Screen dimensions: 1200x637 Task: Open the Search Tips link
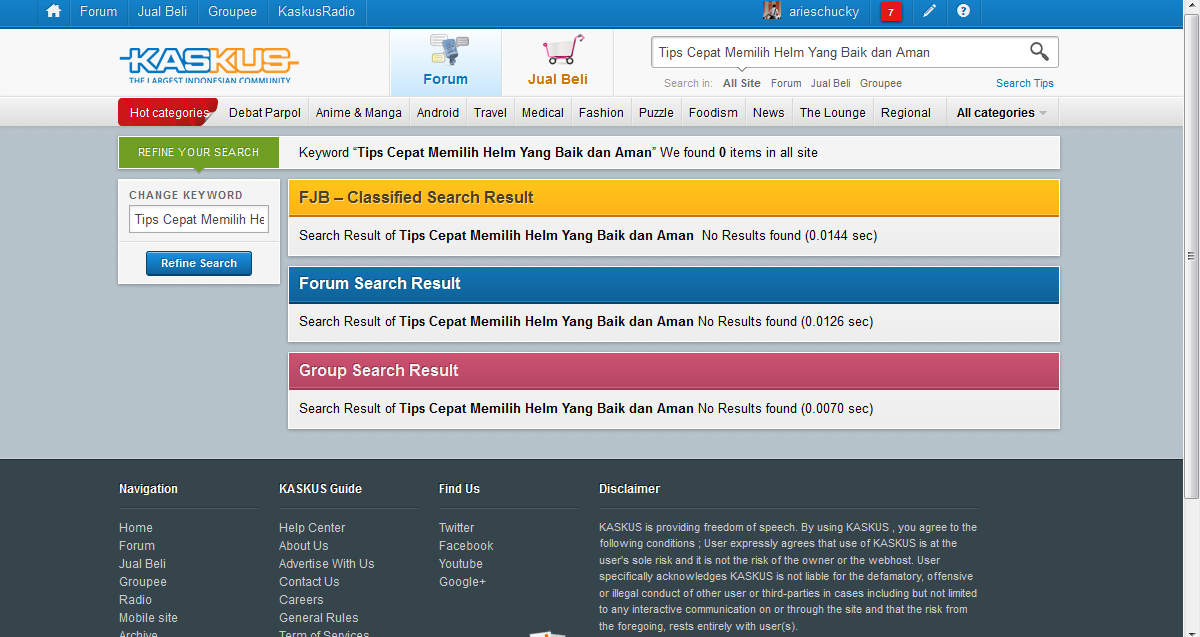click(x=1025, y=83)
